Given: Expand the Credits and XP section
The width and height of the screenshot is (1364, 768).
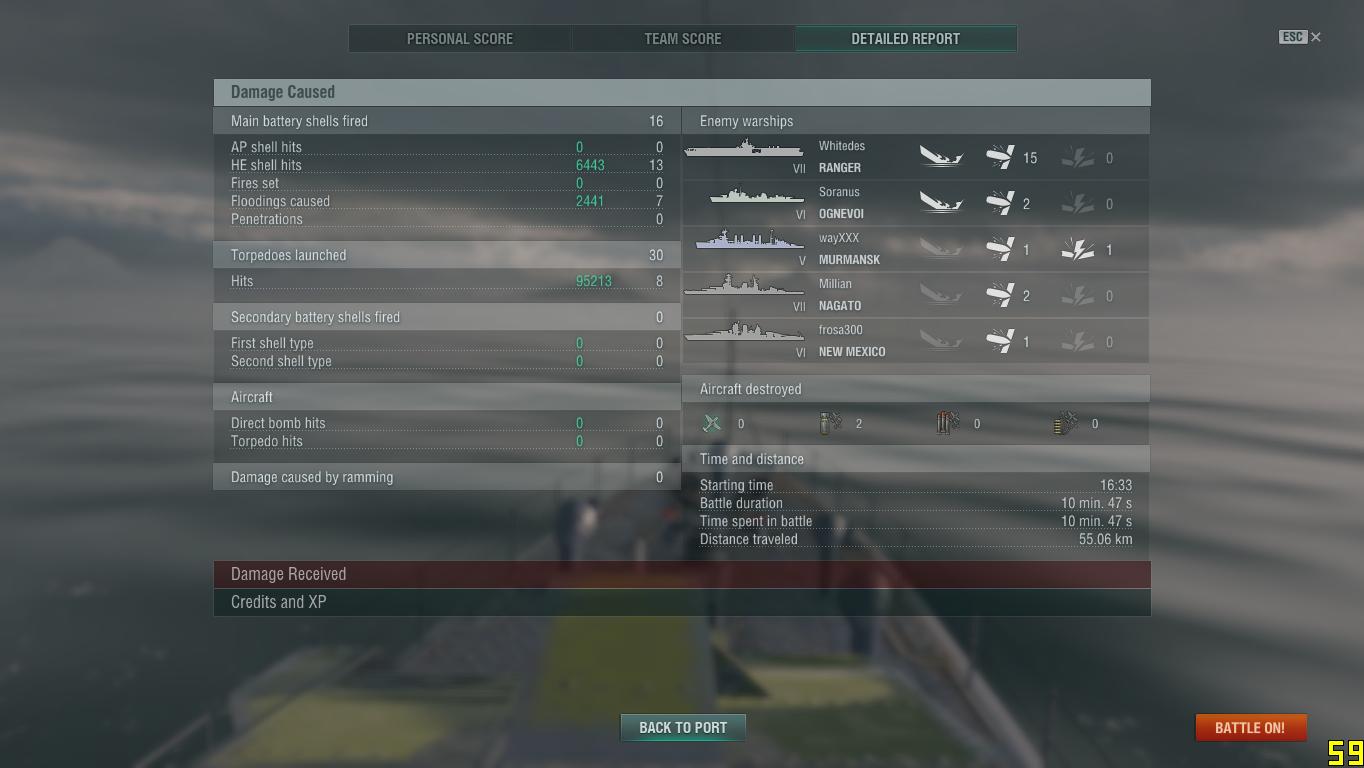Looking at the screenshot, I should coord(682,602).
